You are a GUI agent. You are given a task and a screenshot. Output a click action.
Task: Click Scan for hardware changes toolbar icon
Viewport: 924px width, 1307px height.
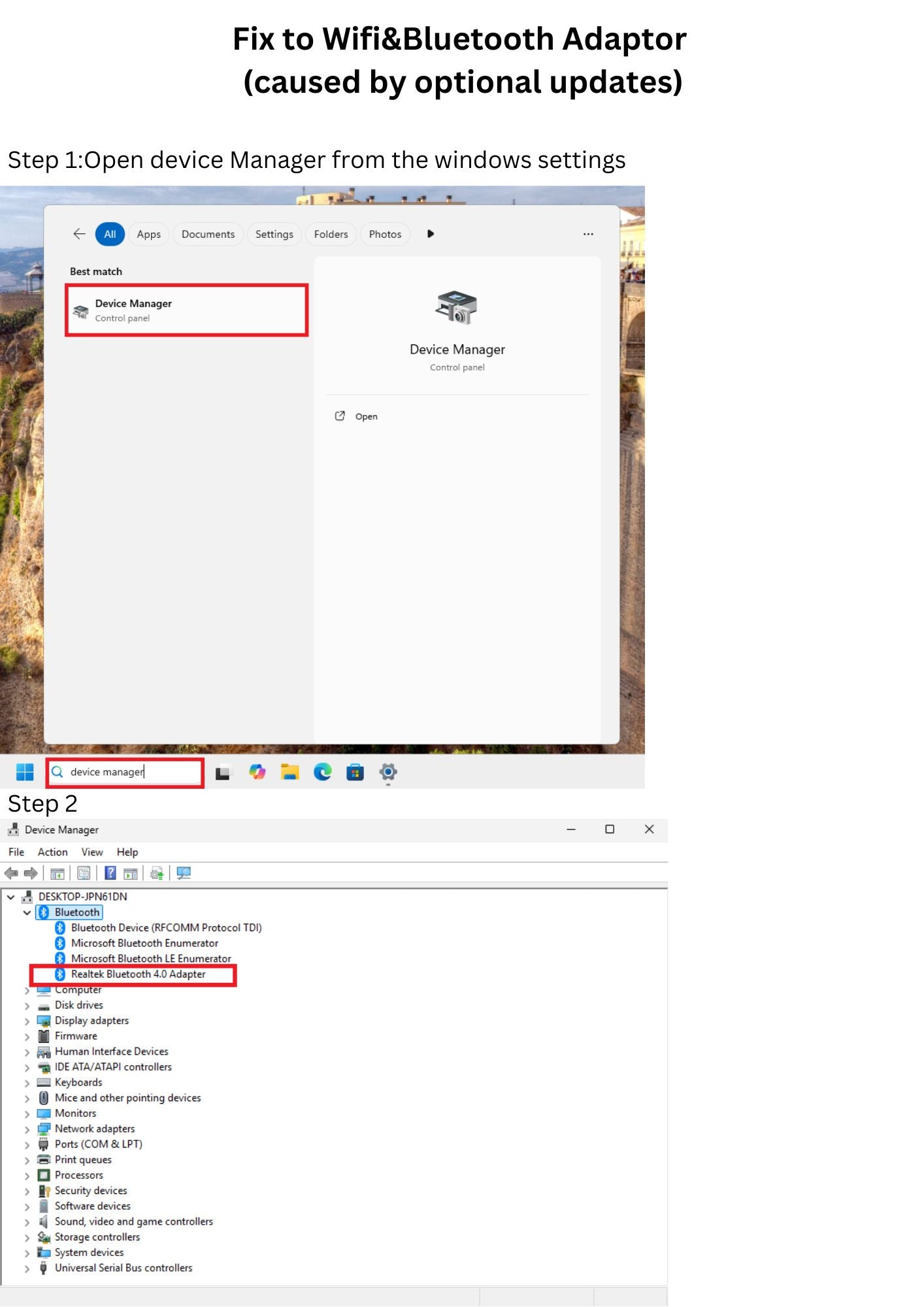184,873
